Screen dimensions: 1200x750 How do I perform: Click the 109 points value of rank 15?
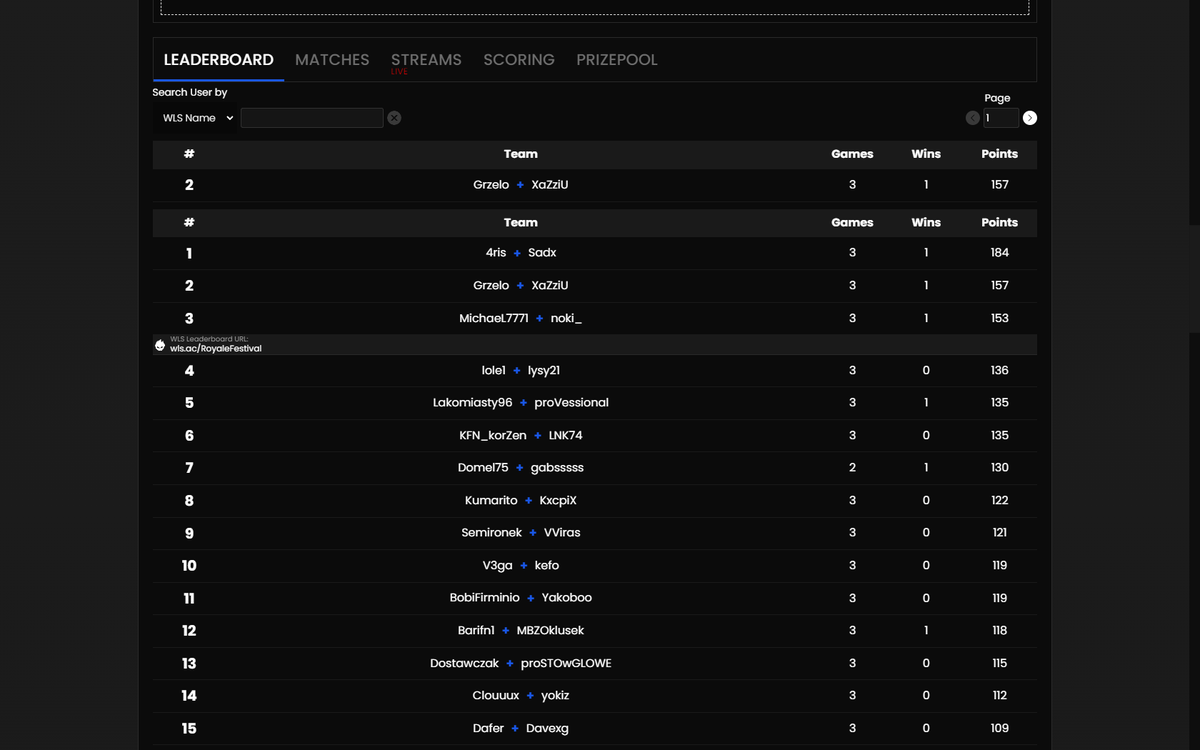point(1000,729)
